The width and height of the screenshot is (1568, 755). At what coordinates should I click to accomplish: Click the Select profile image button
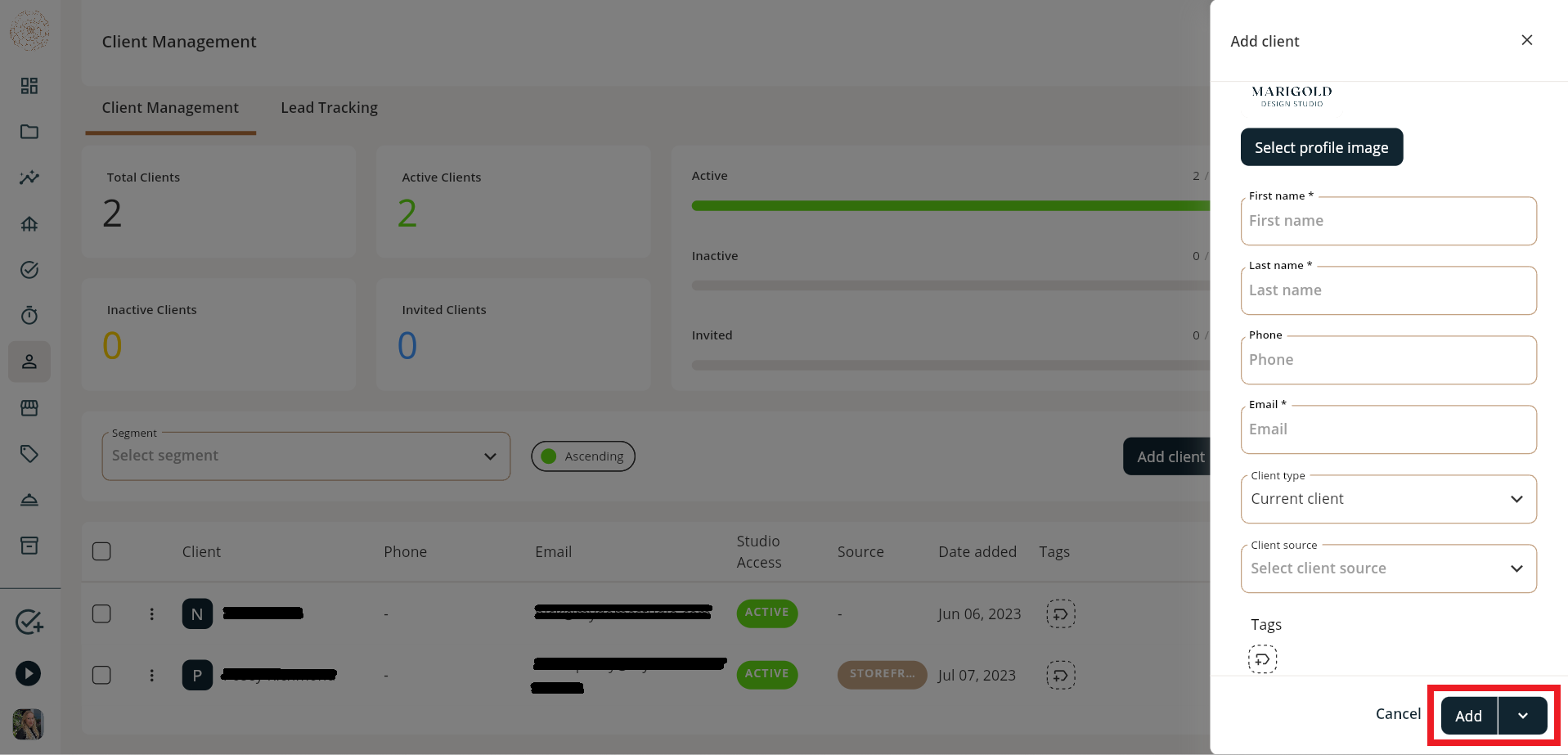click(x=1321, y=147)
